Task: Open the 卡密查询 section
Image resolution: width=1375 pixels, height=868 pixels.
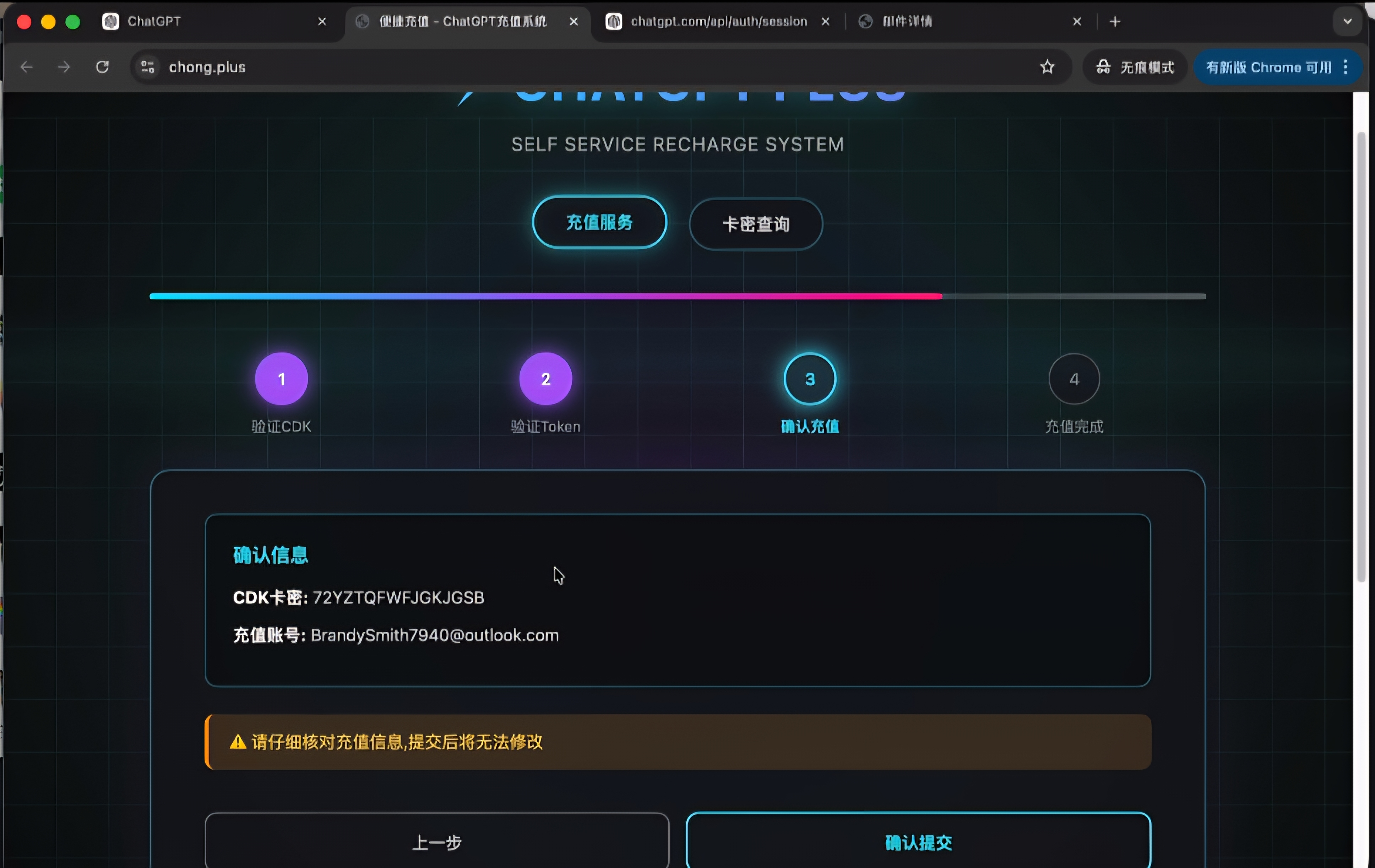Action: coord(755,224)
